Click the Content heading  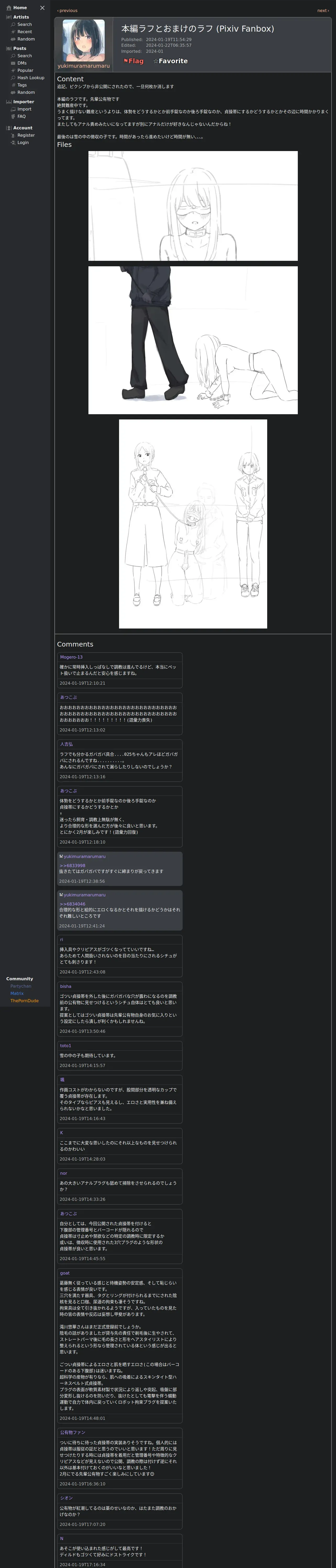point(70,79)
